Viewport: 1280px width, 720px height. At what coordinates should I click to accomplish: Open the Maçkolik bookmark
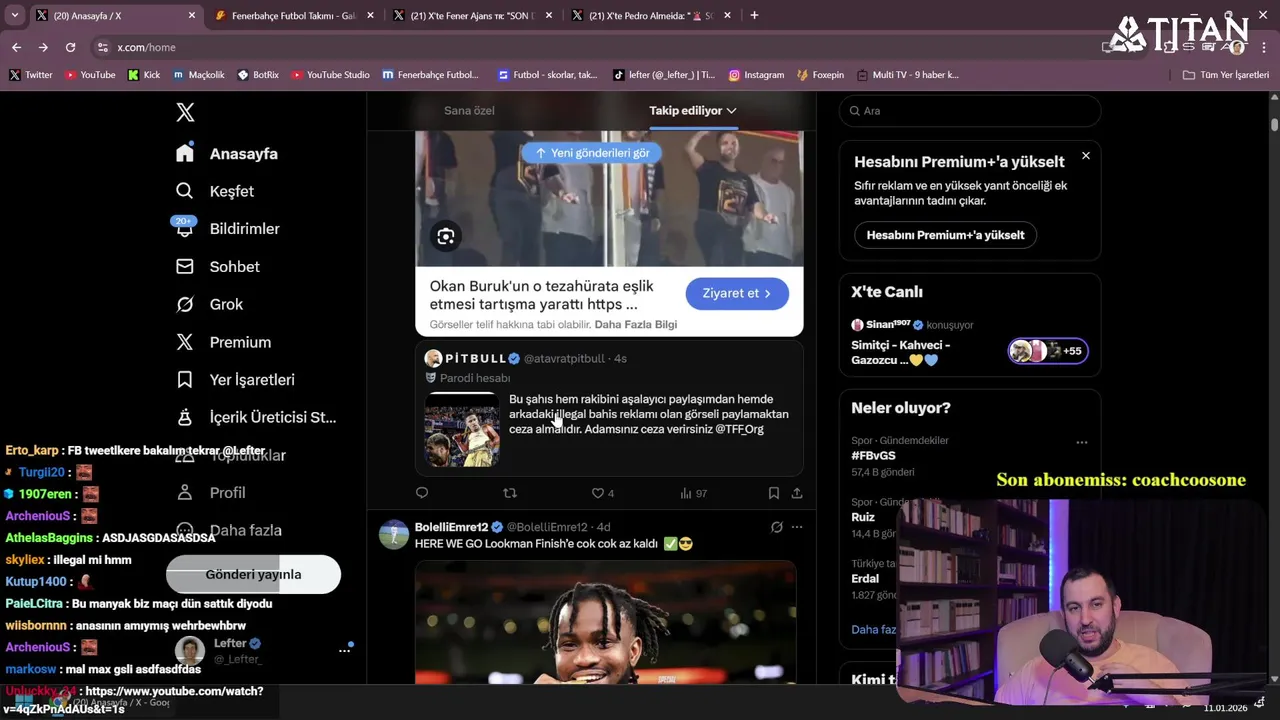point(199,75)
